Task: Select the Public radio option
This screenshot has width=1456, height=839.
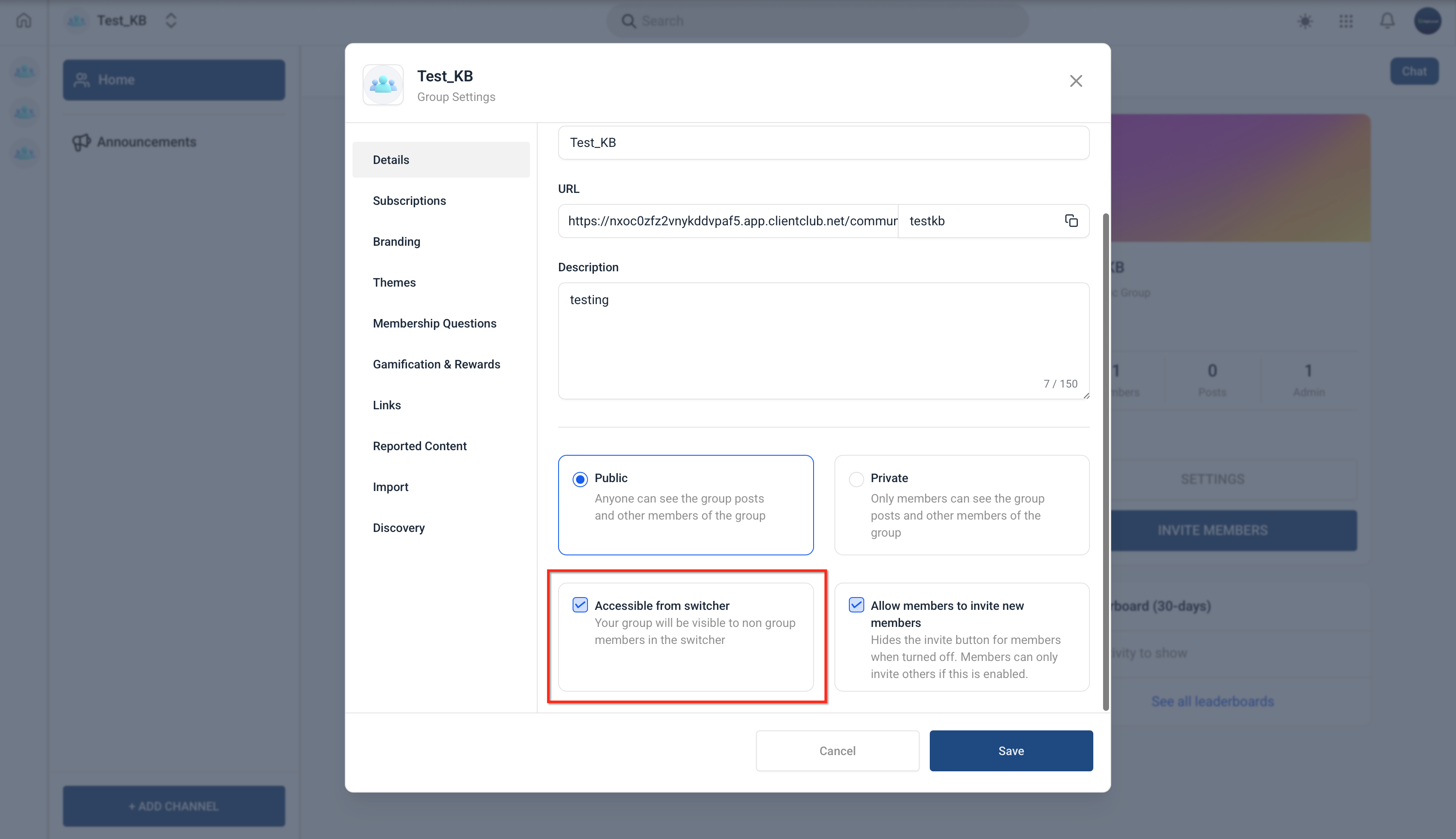Action: pos(580,479)
